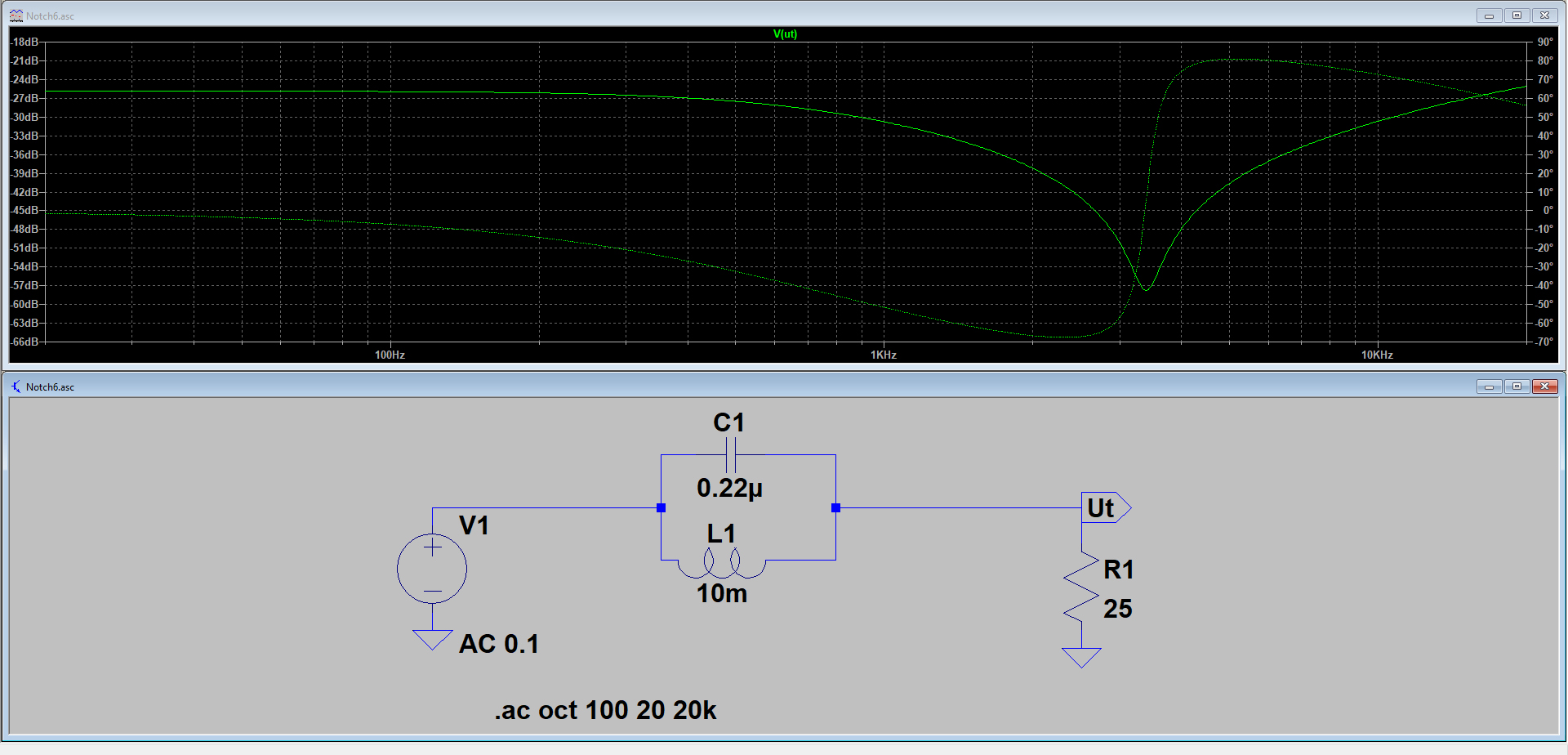
Task: Click the L1 component name label
Action: coord(721,534)
